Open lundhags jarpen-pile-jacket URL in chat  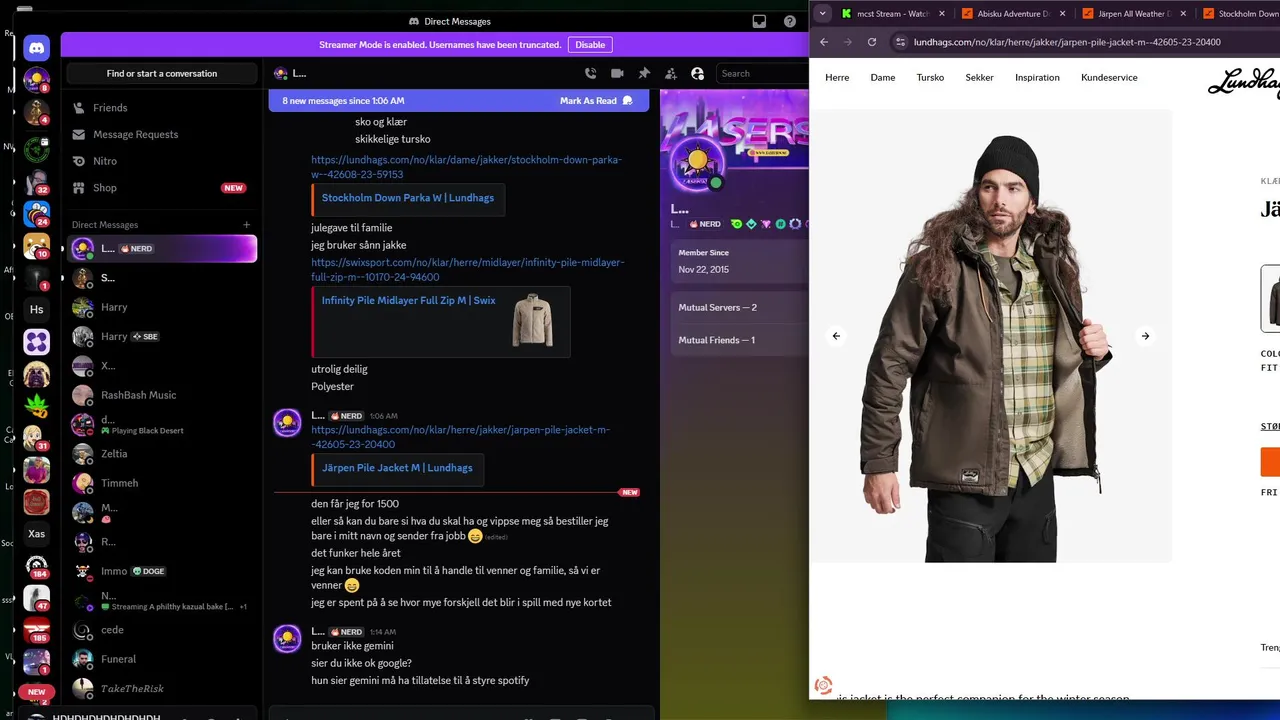pyautogui.click(x=460, y=437)
